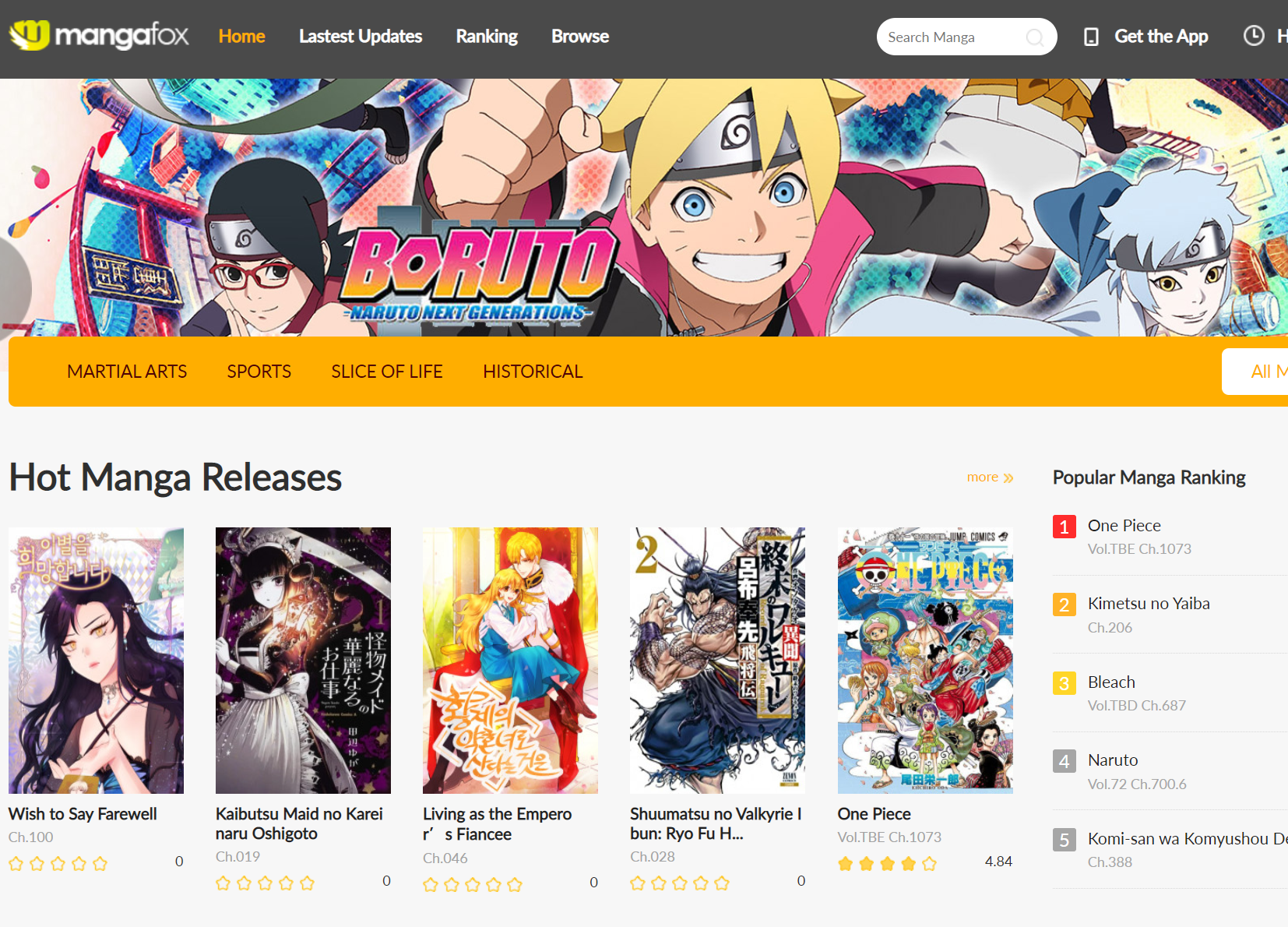This screenshot has width=1288, height=927.
Task: Click the first rating star under Wish to Say Farewell
Action: tap(16, 863)
